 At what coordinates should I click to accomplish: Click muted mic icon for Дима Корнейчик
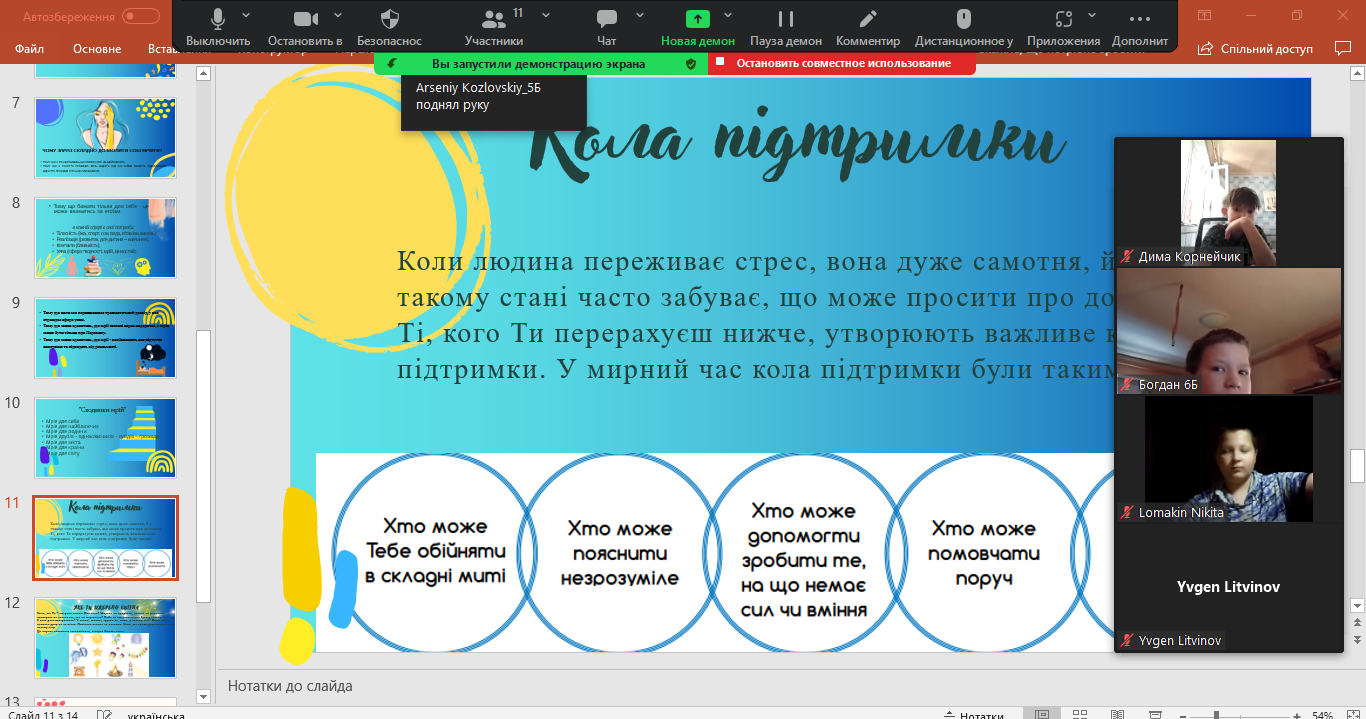(1127, 257)
